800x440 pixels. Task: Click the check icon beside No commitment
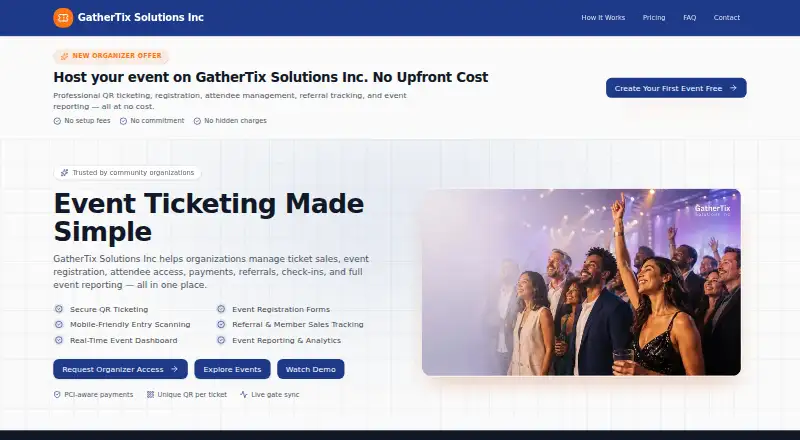click(123, 121)
